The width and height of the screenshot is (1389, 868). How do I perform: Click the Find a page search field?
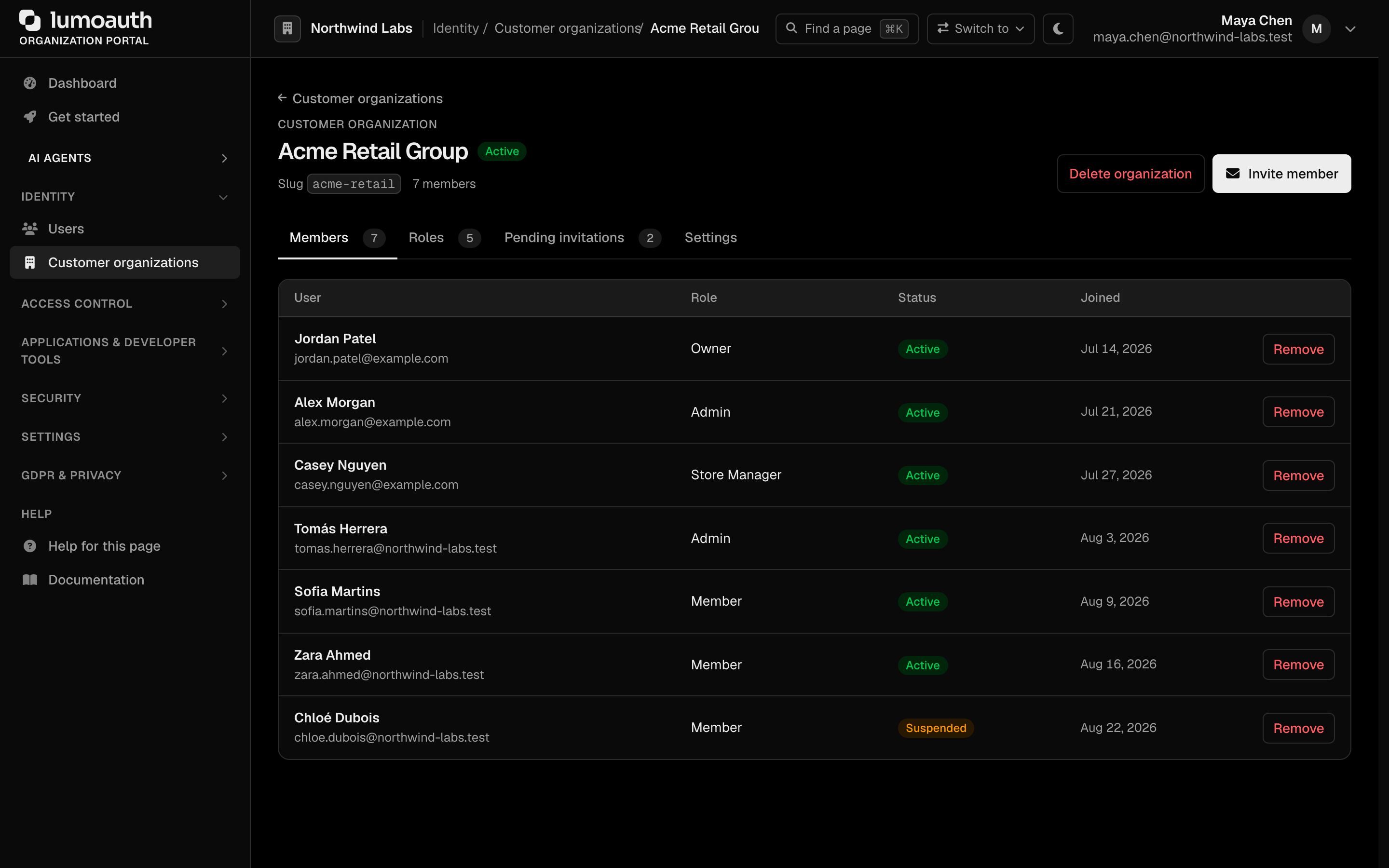tap(846, 29)
